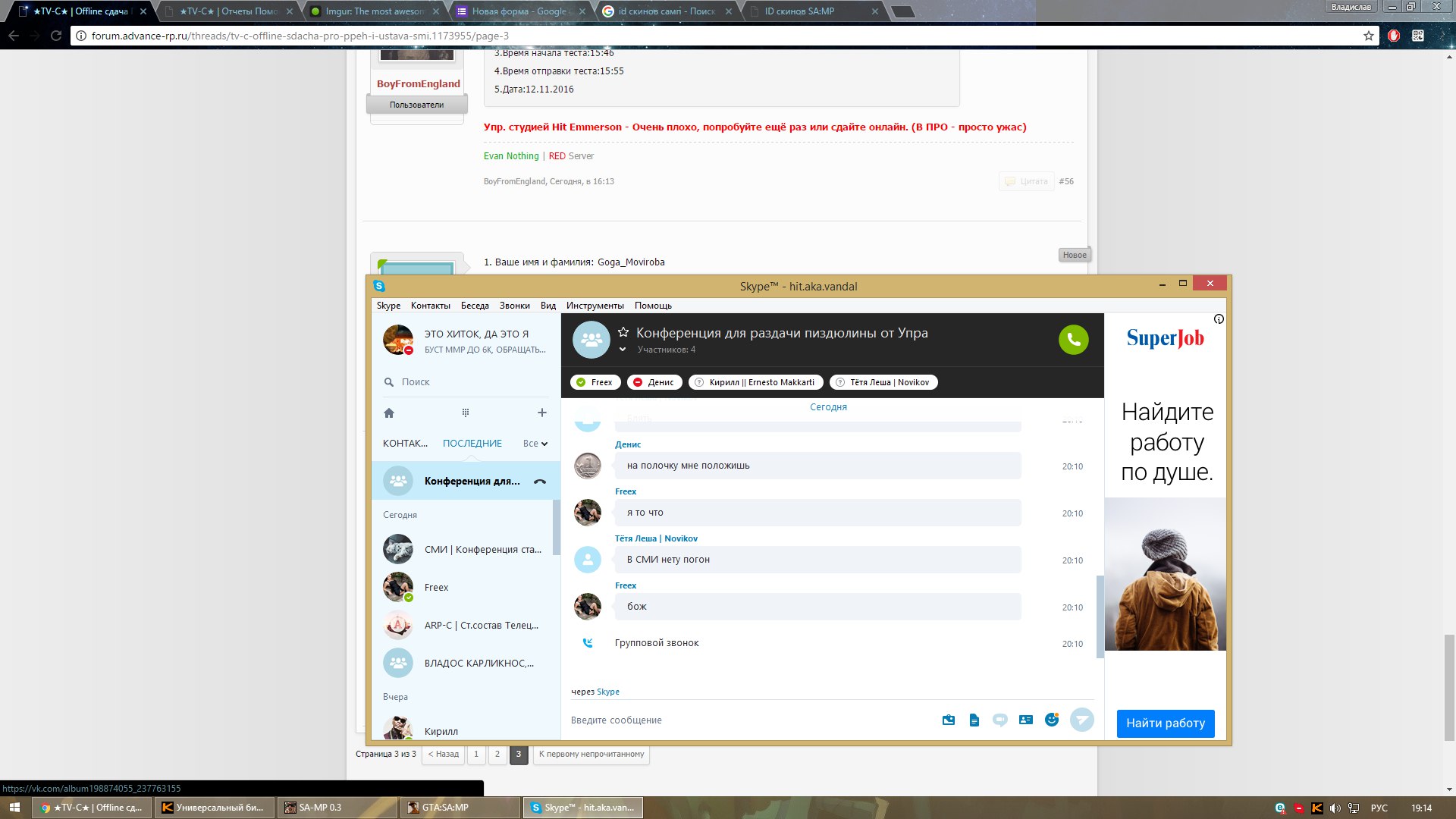Viewport: 1456px width, 819px height.
Task: Toggle favorite star for the conference
Action: [623, 332]
